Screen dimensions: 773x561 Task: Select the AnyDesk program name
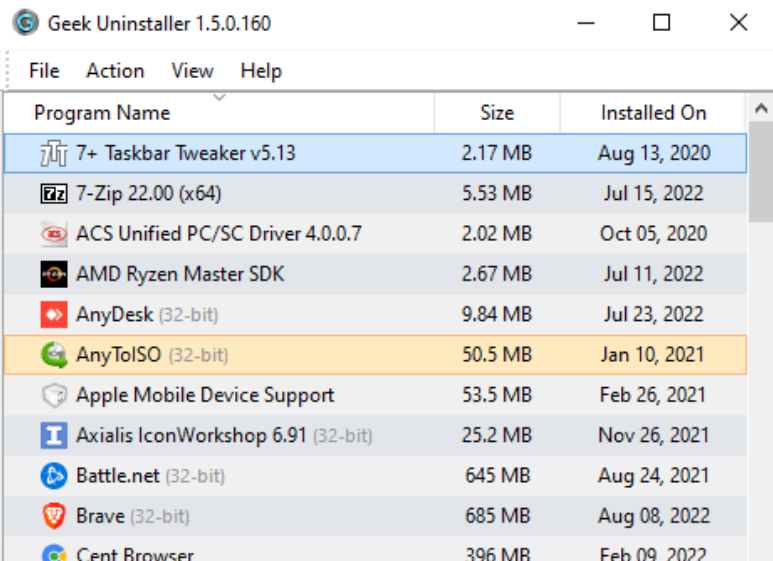coord(114,315)
